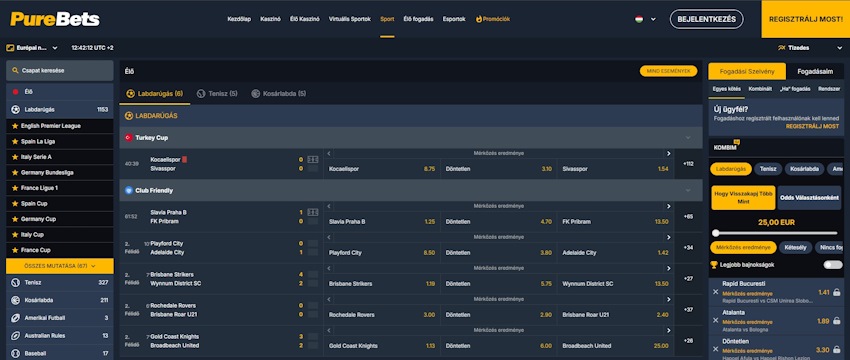Click the Turkey flag icon next to Turkey Cup
This screenshot has width=850, height=360.
[x=128, y=138]
